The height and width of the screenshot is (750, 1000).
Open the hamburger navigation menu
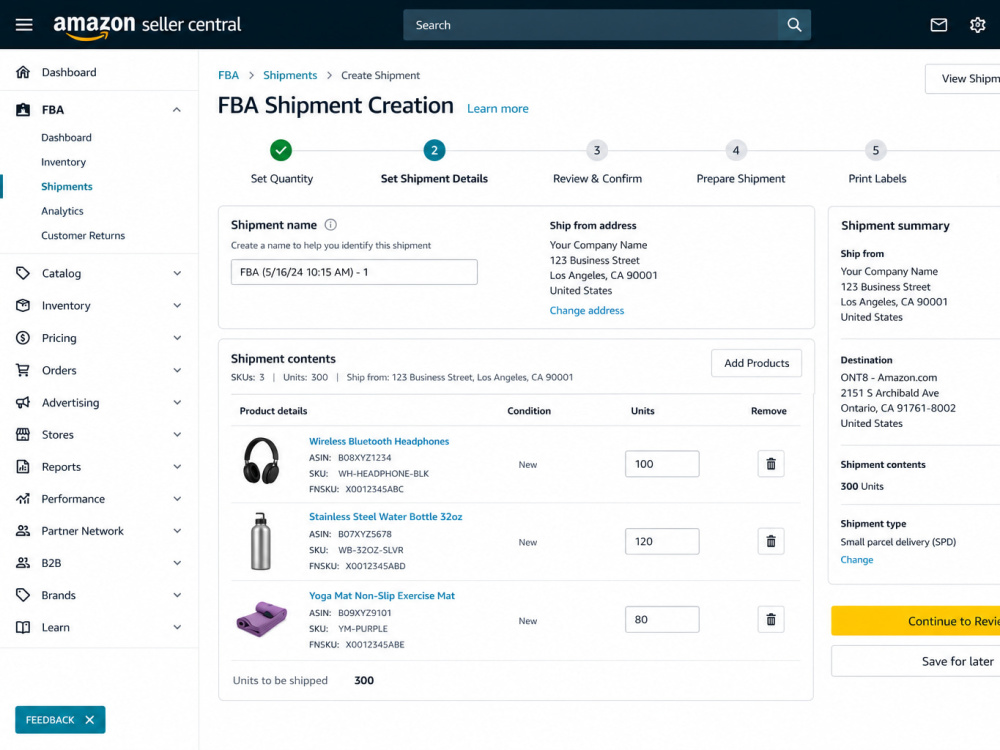(x=24, y=25)
